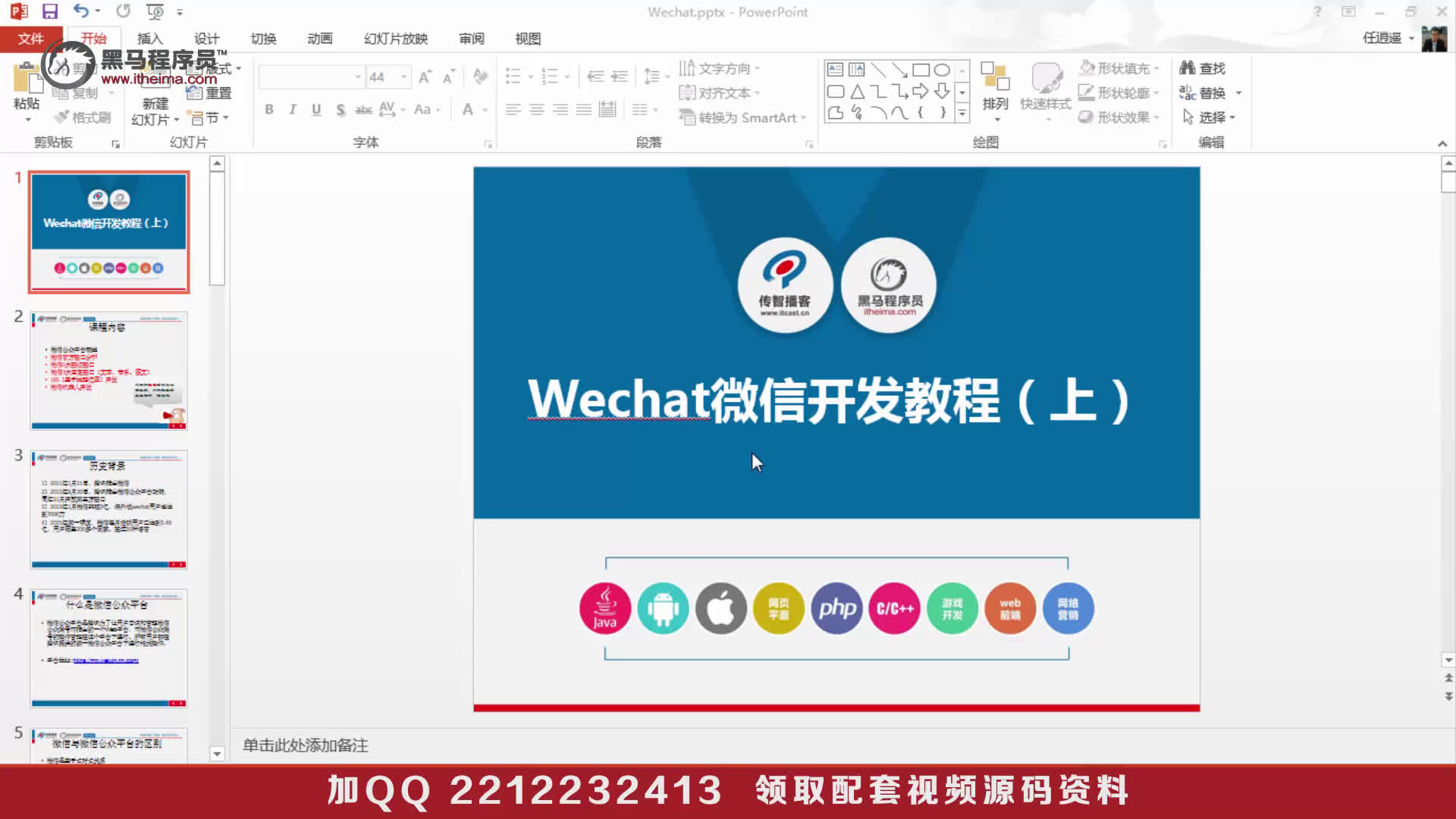Click the Decrease font size icon
Viewport: 1456px width, 819px height.
pyautogui.click(x=448, y=77)
